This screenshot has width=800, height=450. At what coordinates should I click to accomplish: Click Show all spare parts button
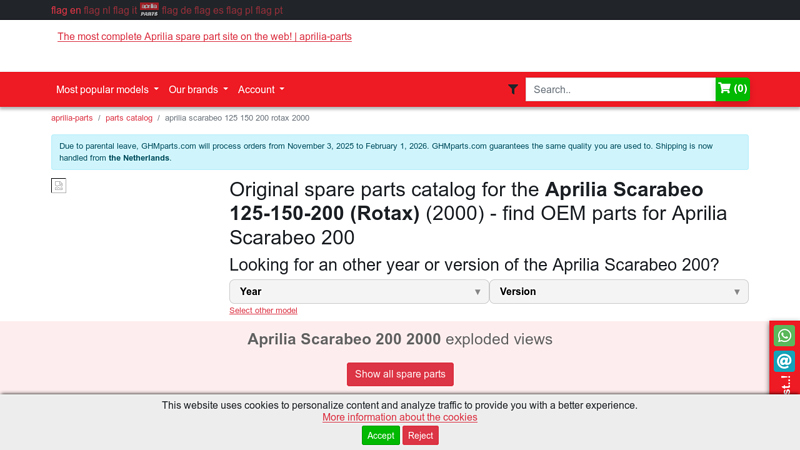pyautogui.click(x=400, y=374)
